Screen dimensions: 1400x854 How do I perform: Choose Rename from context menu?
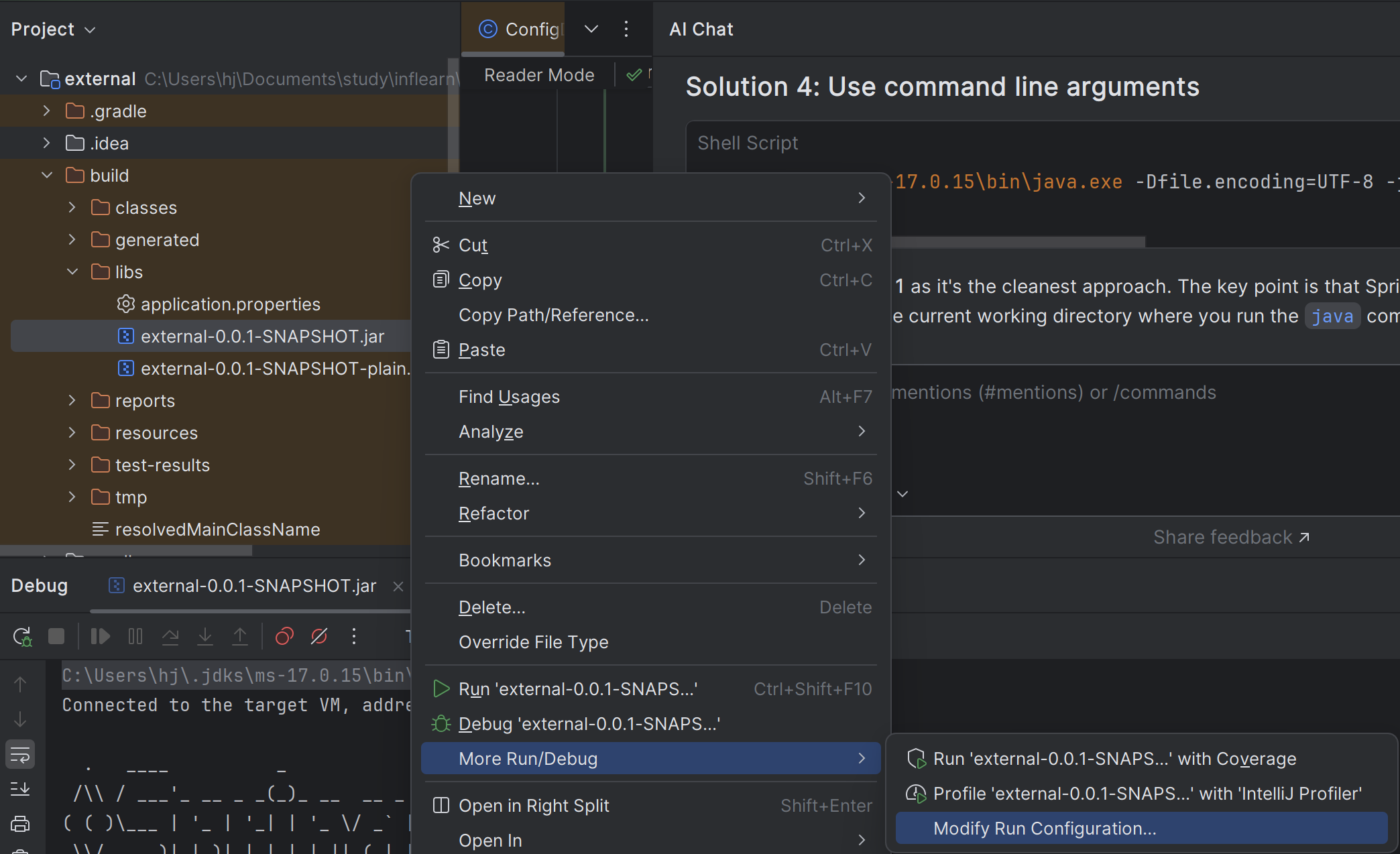[651, 479]
